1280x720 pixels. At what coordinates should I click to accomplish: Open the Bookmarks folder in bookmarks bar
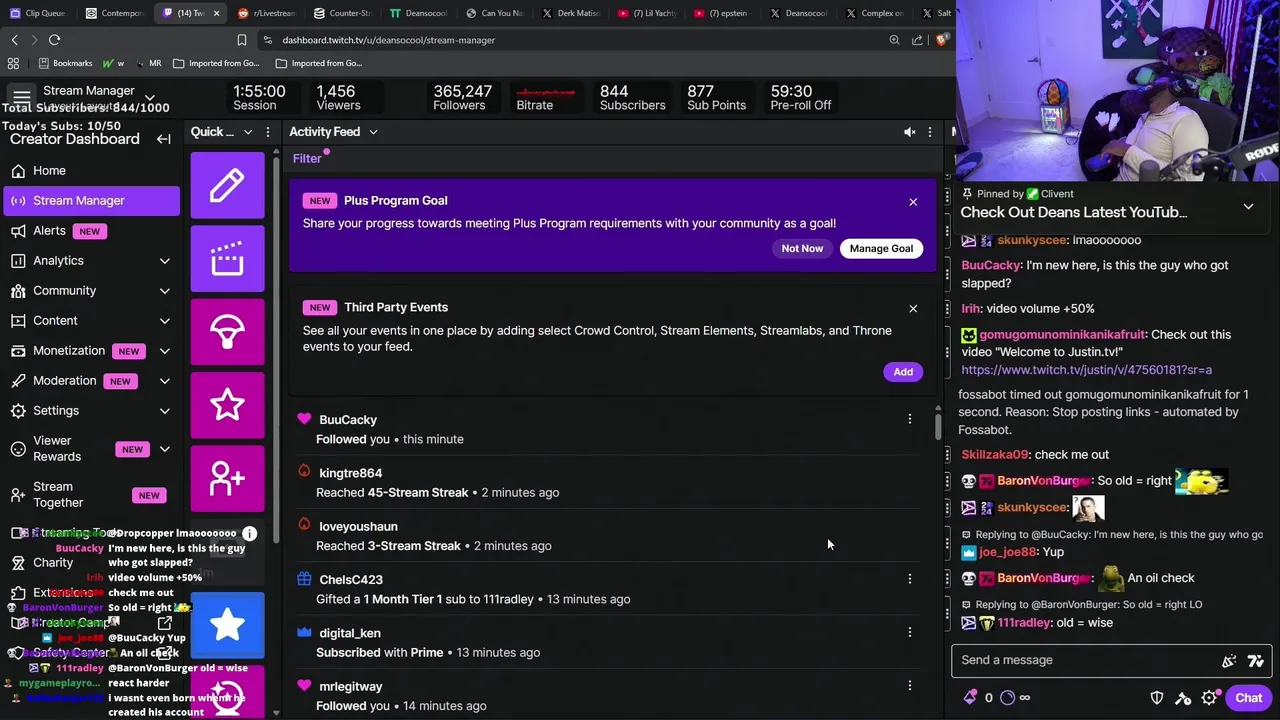[x=65, y=63]
